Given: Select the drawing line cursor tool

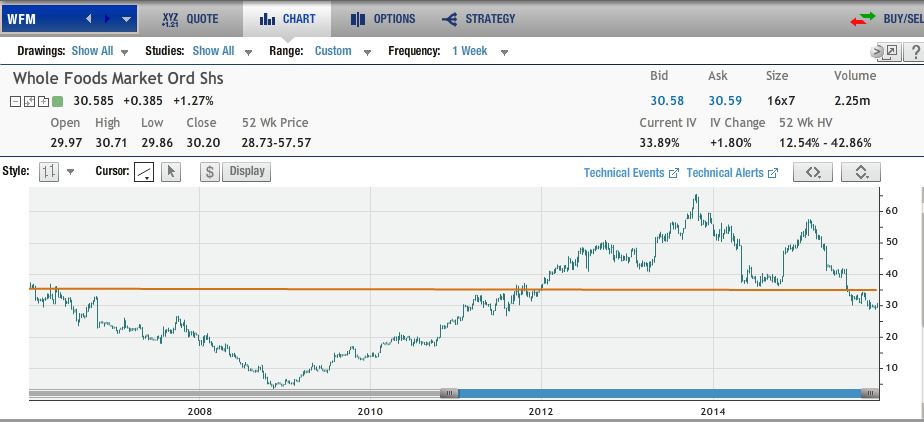Looking at the screenshot, I should tap(144, 172).
